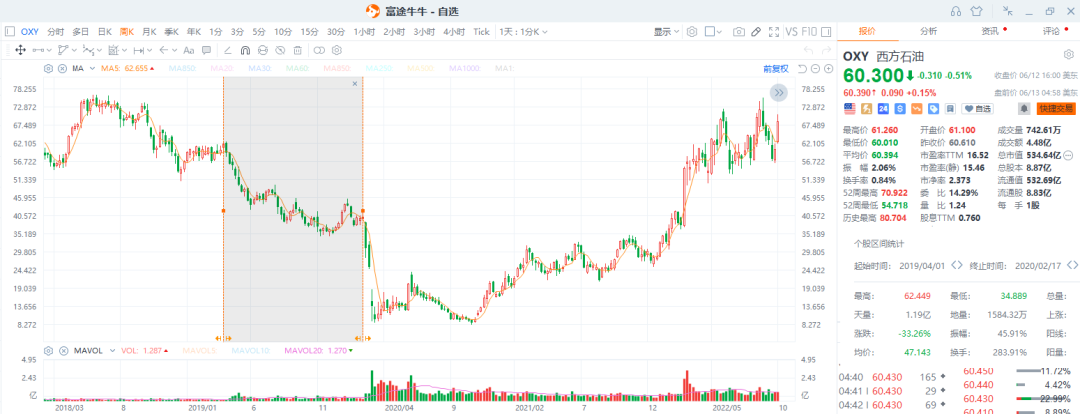Click the blue 24 hour trading icon
Screen dimensions: 1080x414
click(x=884, y=108)
